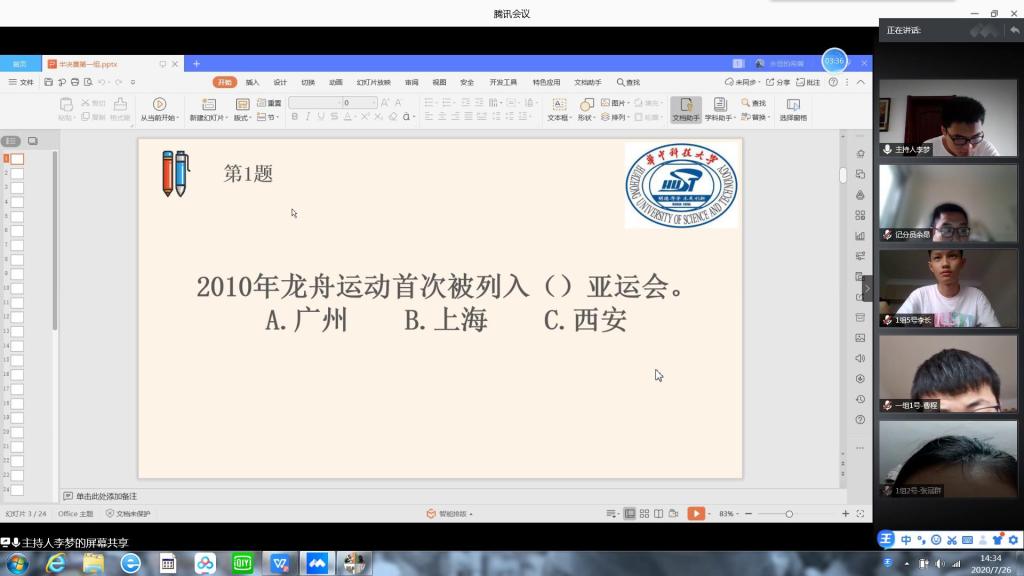Open the 83% zoom level dropdown
The width and height of the screenshot is (1024, 576).
pos(729,514)
